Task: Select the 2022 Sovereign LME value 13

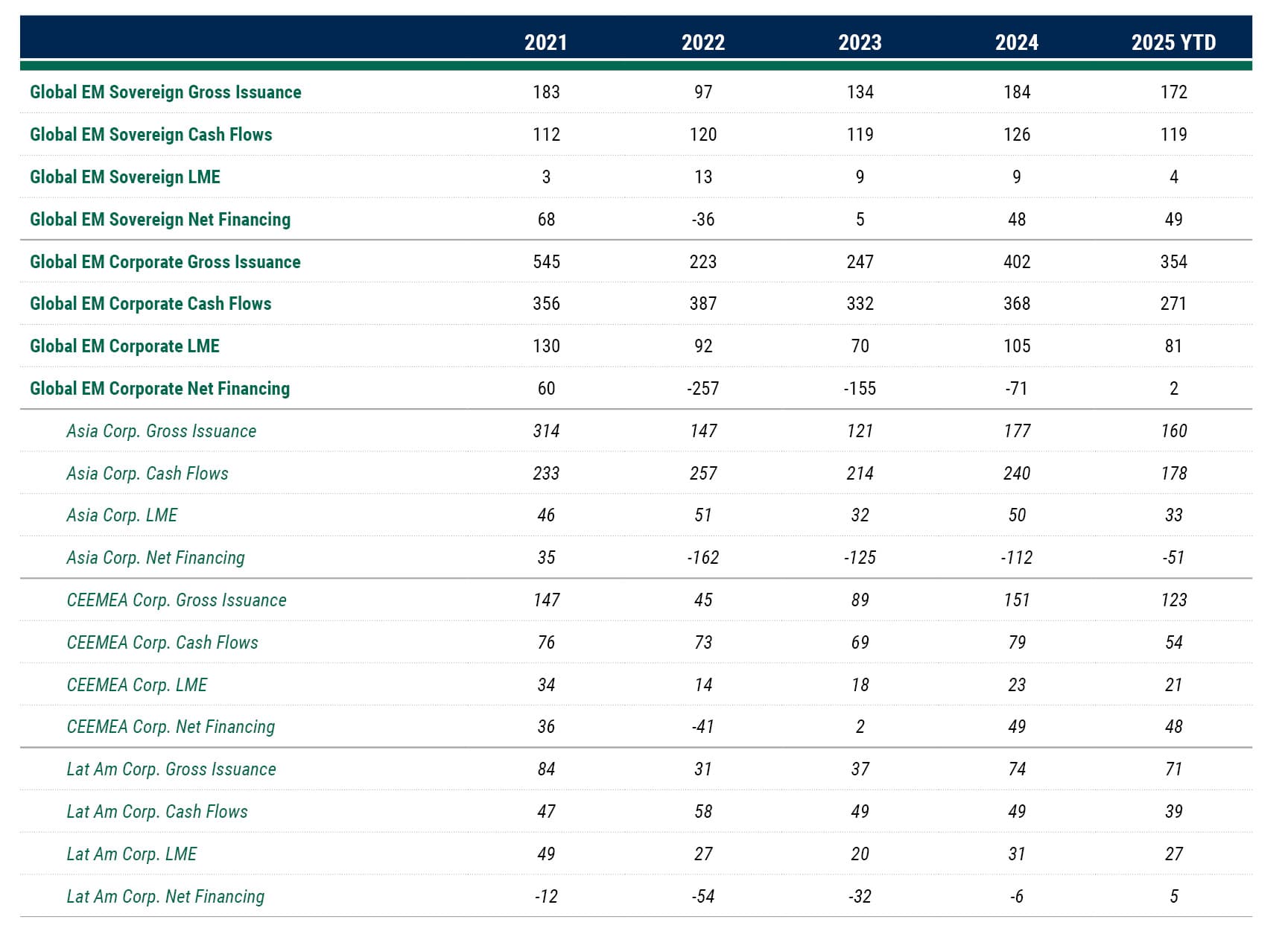Action: [704, 177]
